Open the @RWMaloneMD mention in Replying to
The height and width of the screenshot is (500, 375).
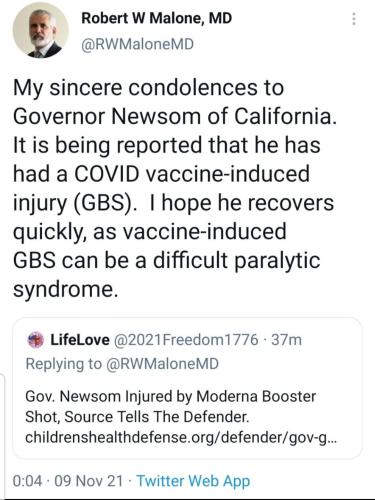coord(162,364)
